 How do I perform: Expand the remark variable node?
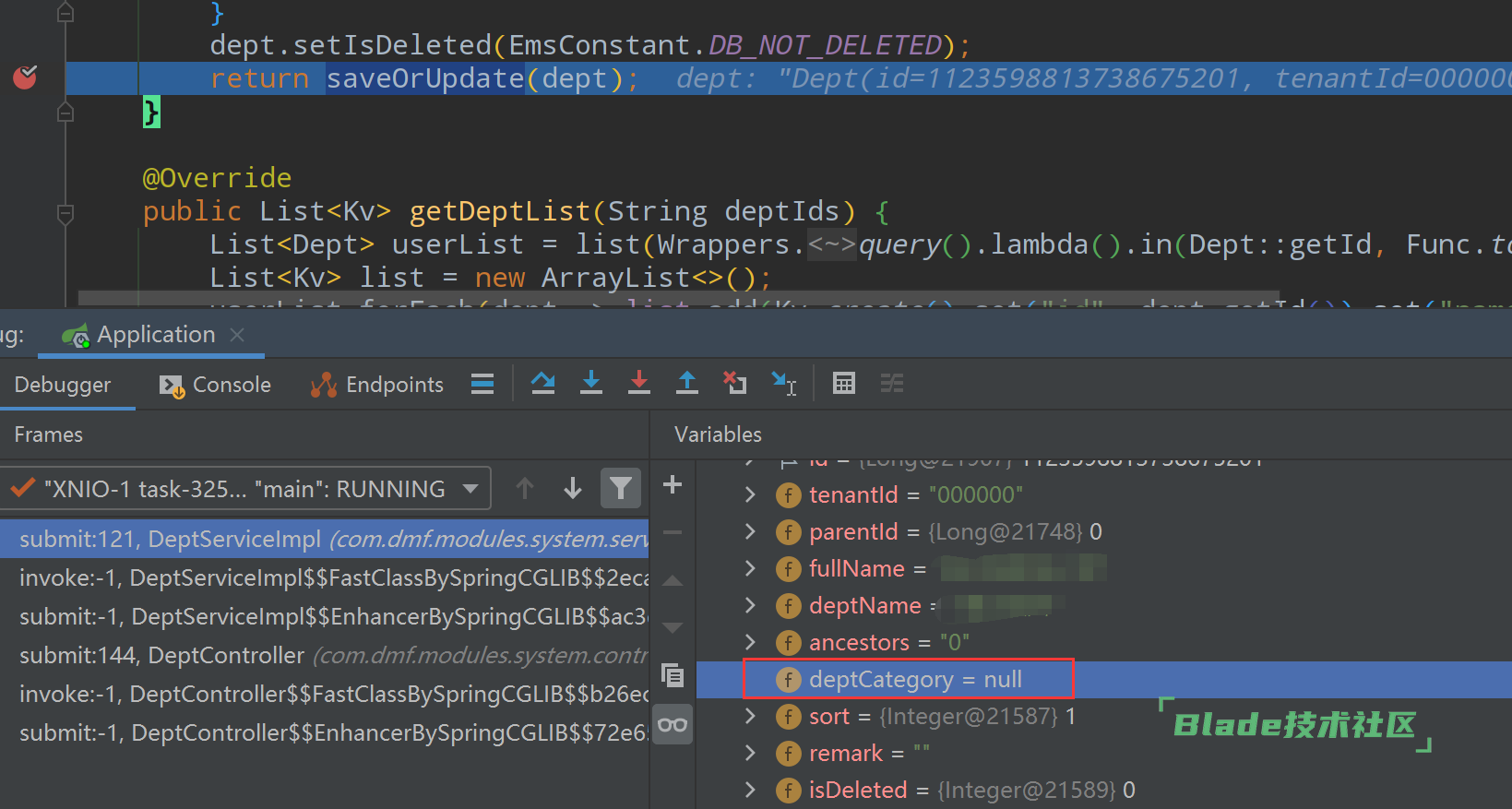(750, 753)
